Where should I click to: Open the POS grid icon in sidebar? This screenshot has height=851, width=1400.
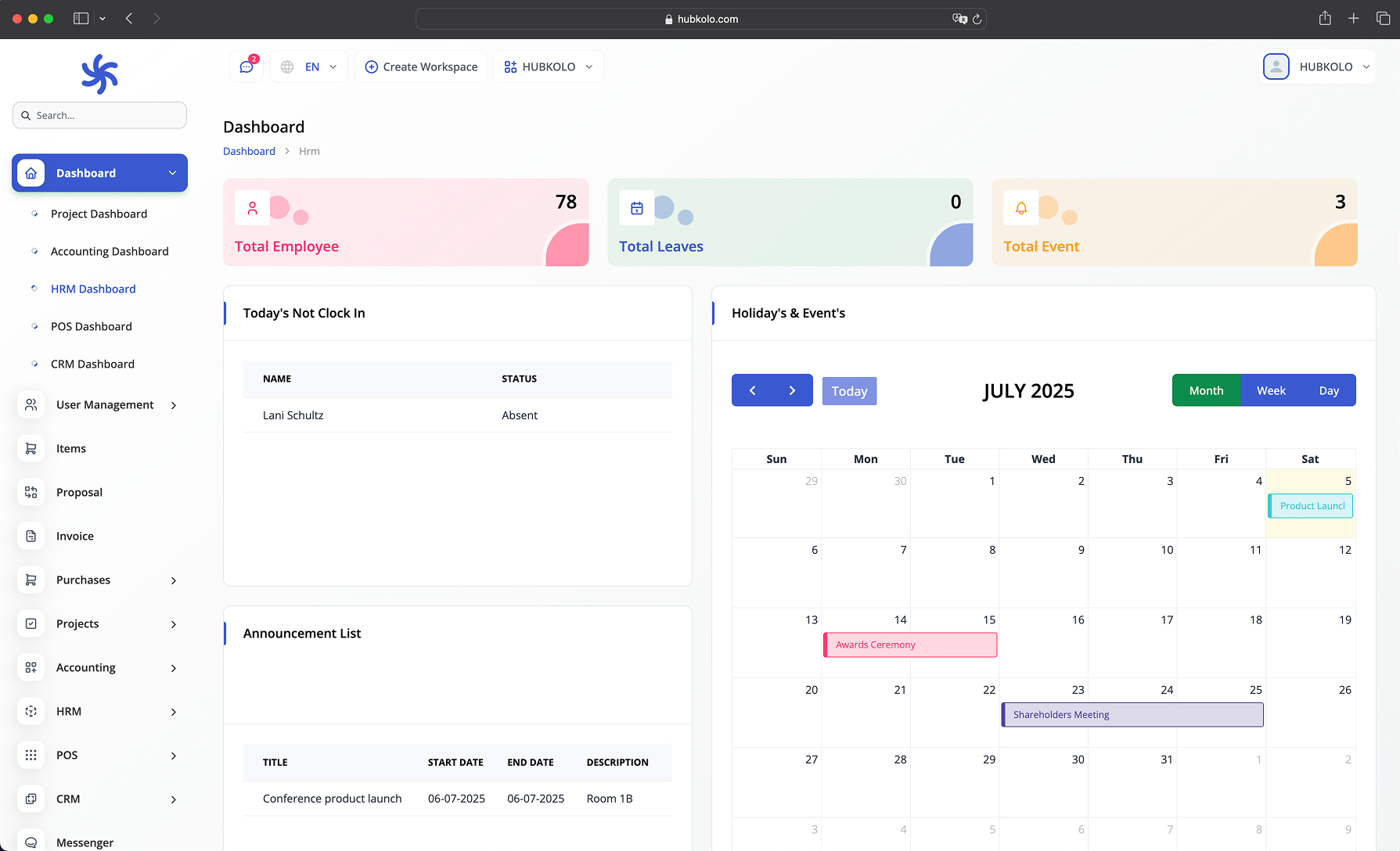31,755
